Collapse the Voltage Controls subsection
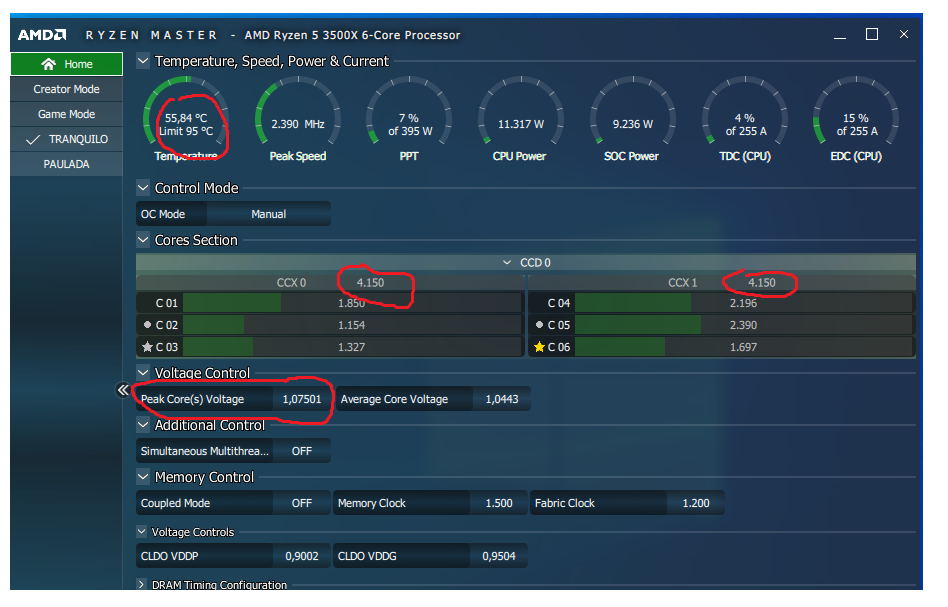 point(142,532)
